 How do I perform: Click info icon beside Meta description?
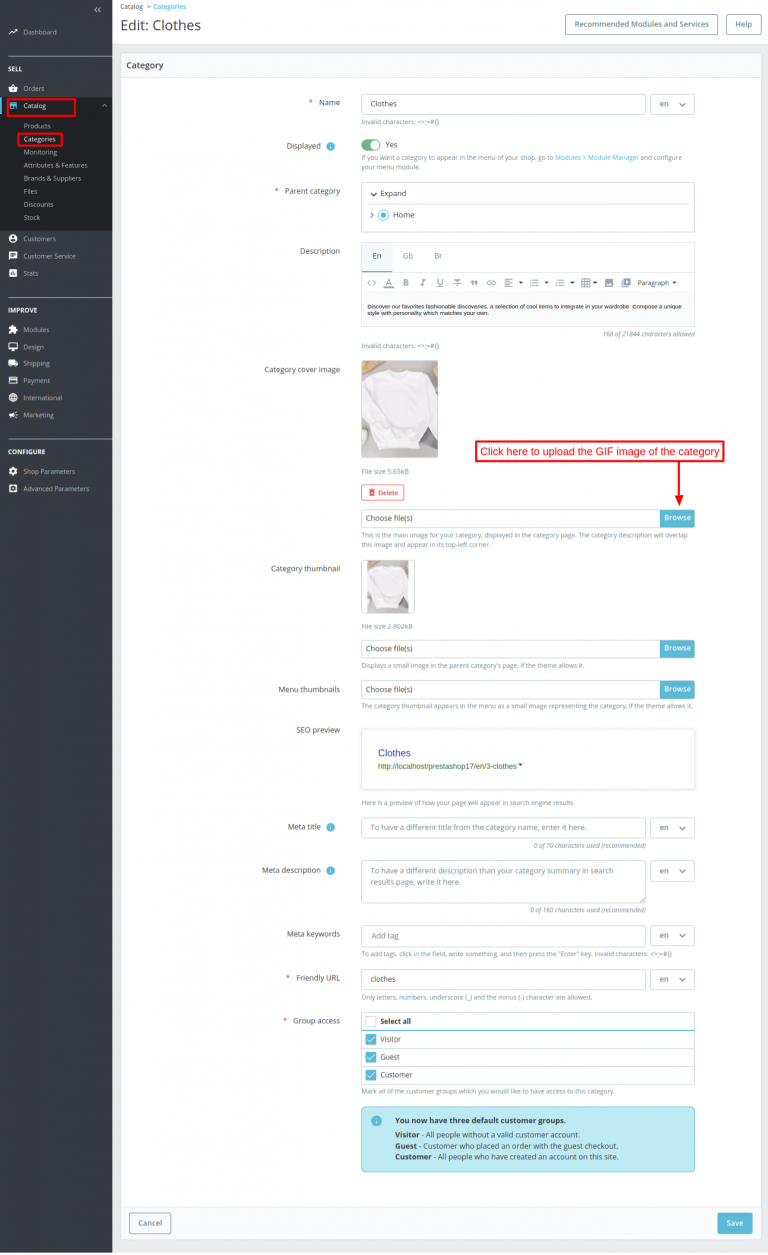click(331, 870)
